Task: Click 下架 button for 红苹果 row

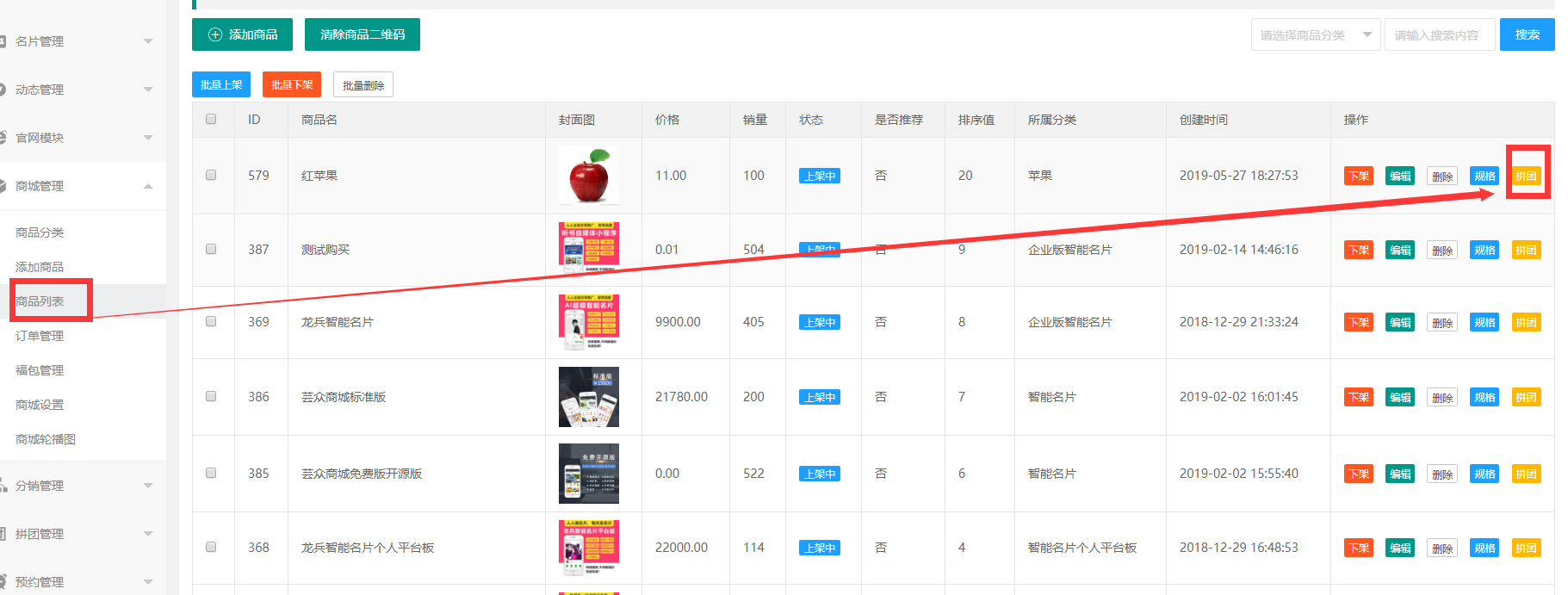Action: (x=1358, y=177)
